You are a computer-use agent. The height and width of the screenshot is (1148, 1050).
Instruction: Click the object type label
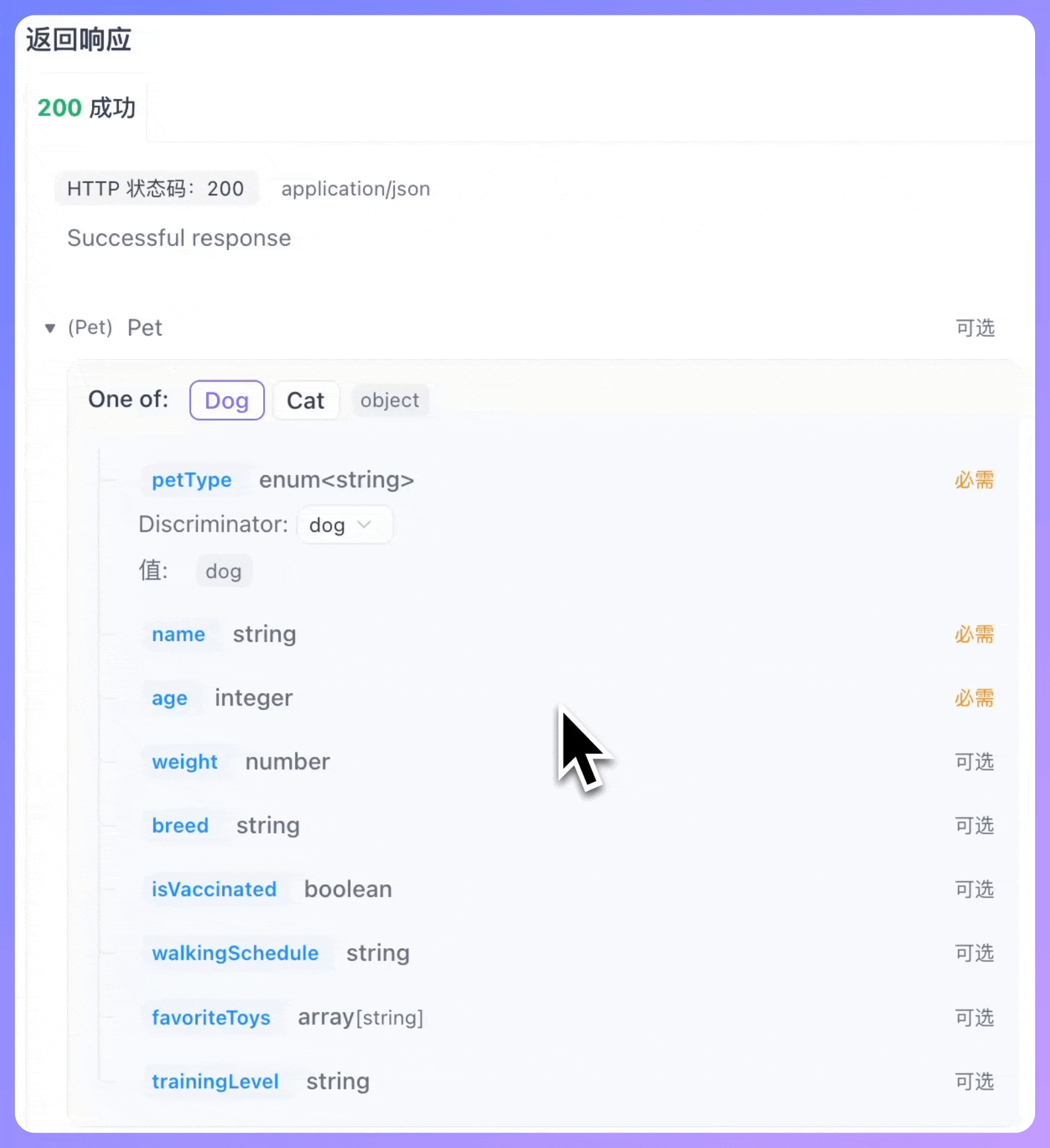(389, 400)
